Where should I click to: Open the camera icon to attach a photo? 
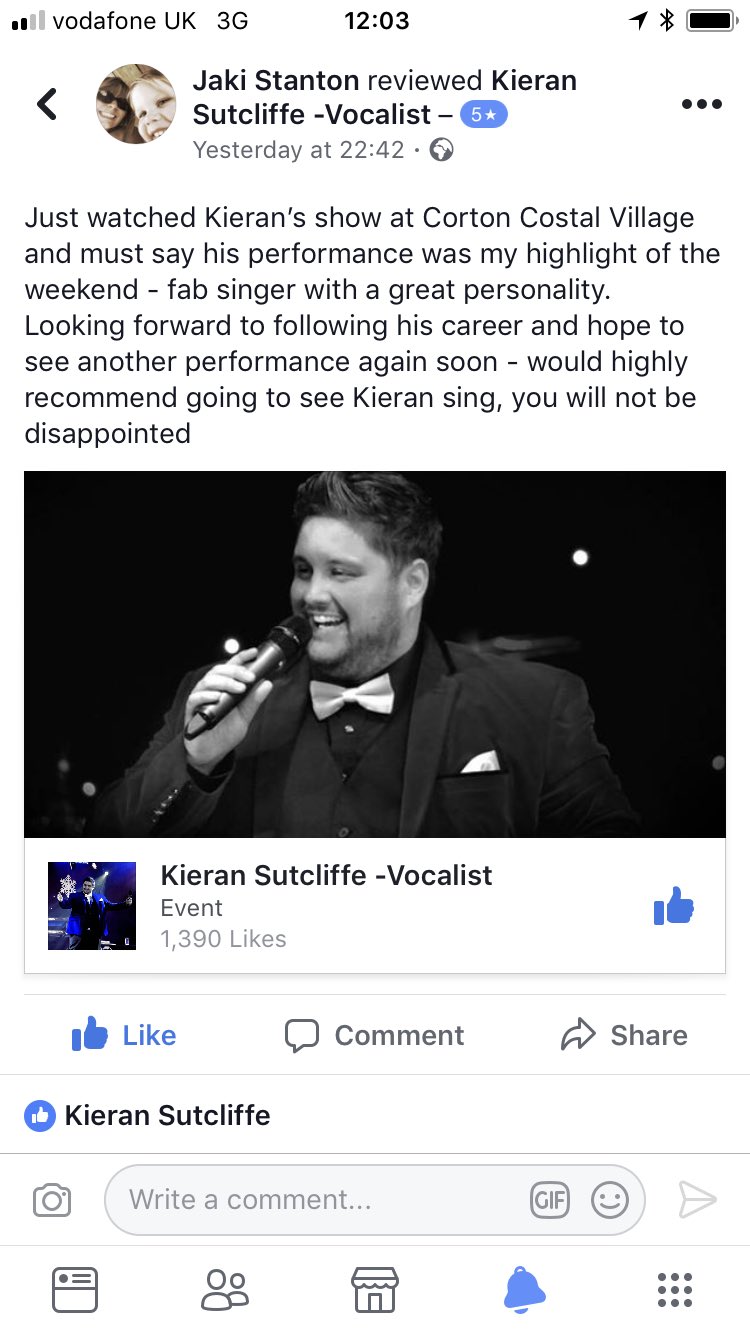[x=52, y=1199]
